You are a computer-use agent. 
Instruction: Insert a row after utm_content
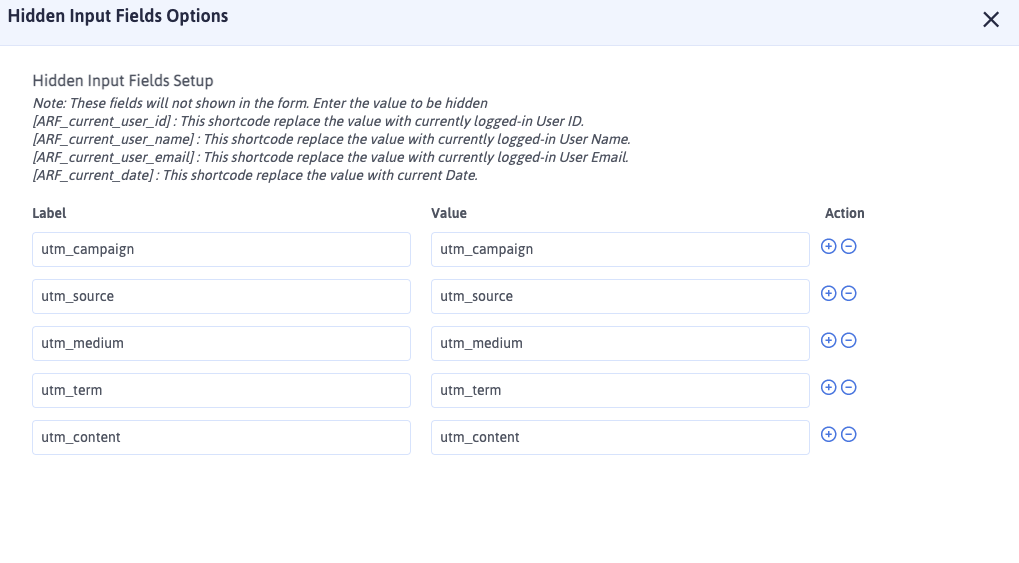coord(828,434)
